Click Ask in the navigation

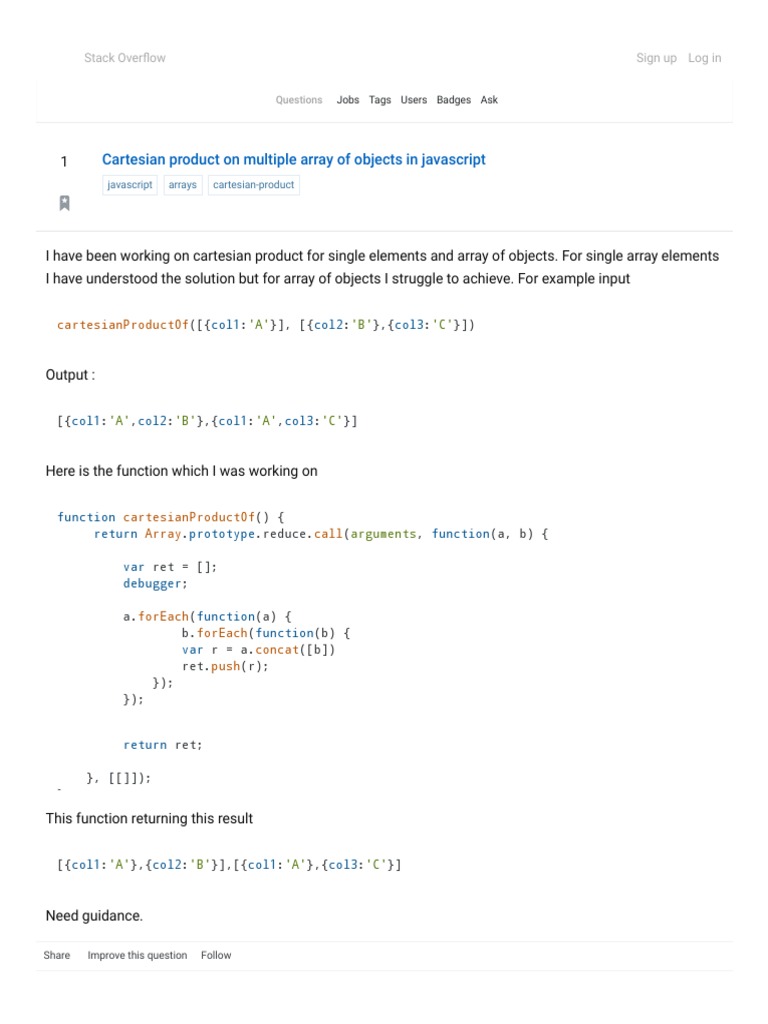click(x=489, y=100)
